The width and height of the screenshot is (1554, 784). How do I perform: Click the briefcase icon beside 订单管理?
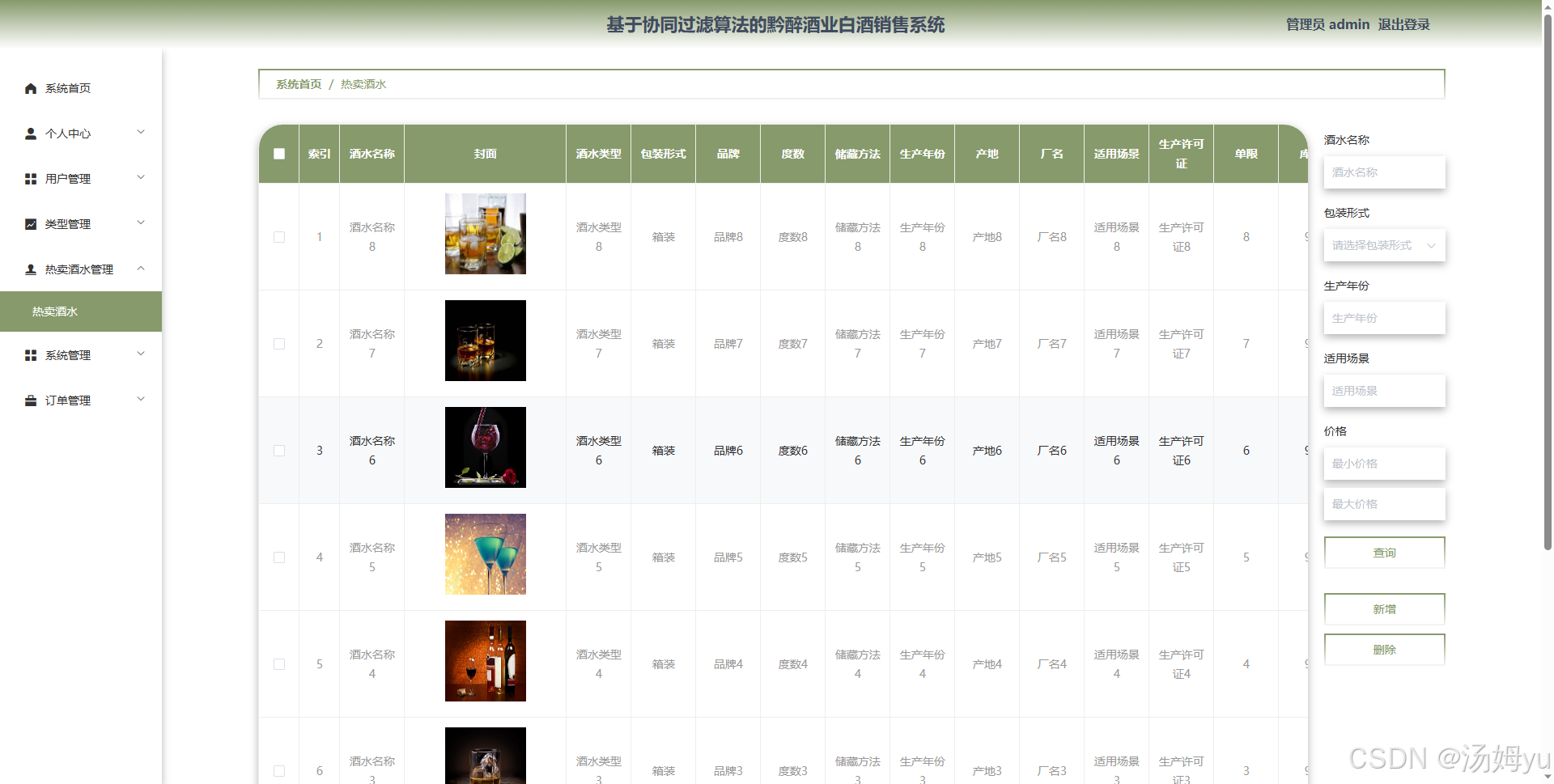(31, 400)
